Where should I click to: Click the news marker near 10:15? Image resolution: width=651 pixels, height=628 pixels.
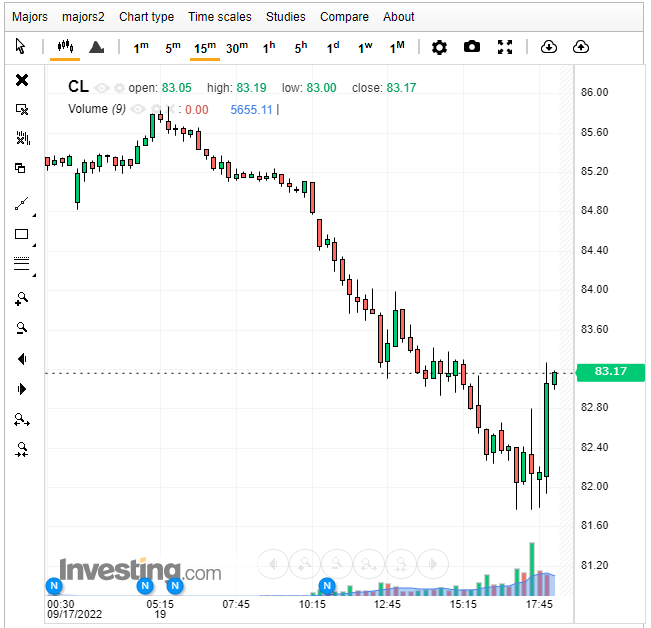coord(326,586)
